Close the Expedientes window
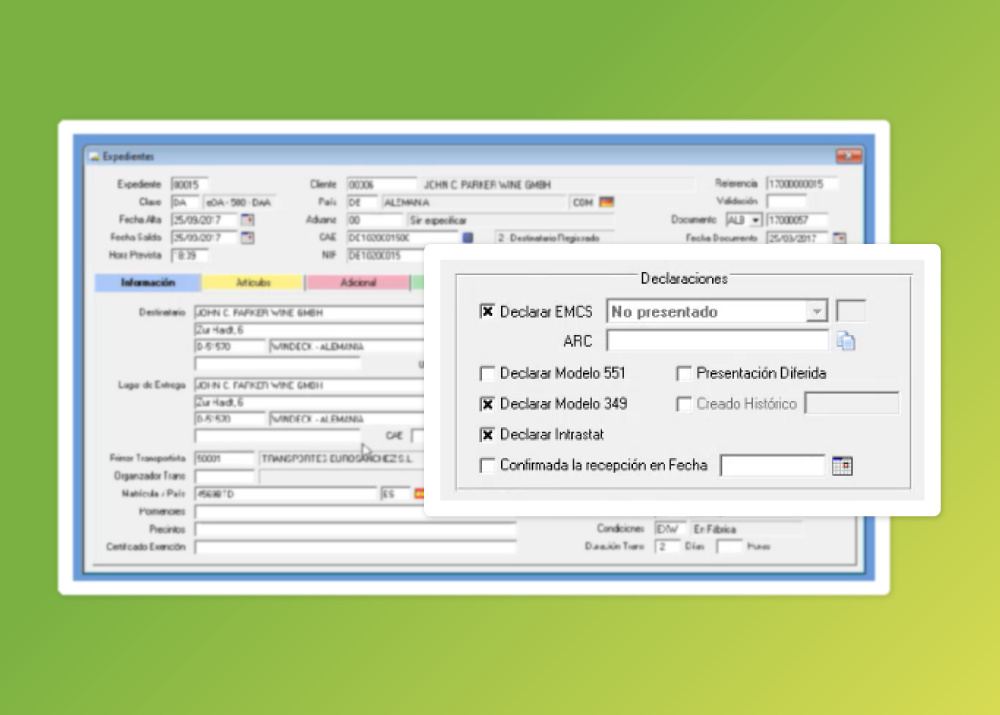 point(849,156)
